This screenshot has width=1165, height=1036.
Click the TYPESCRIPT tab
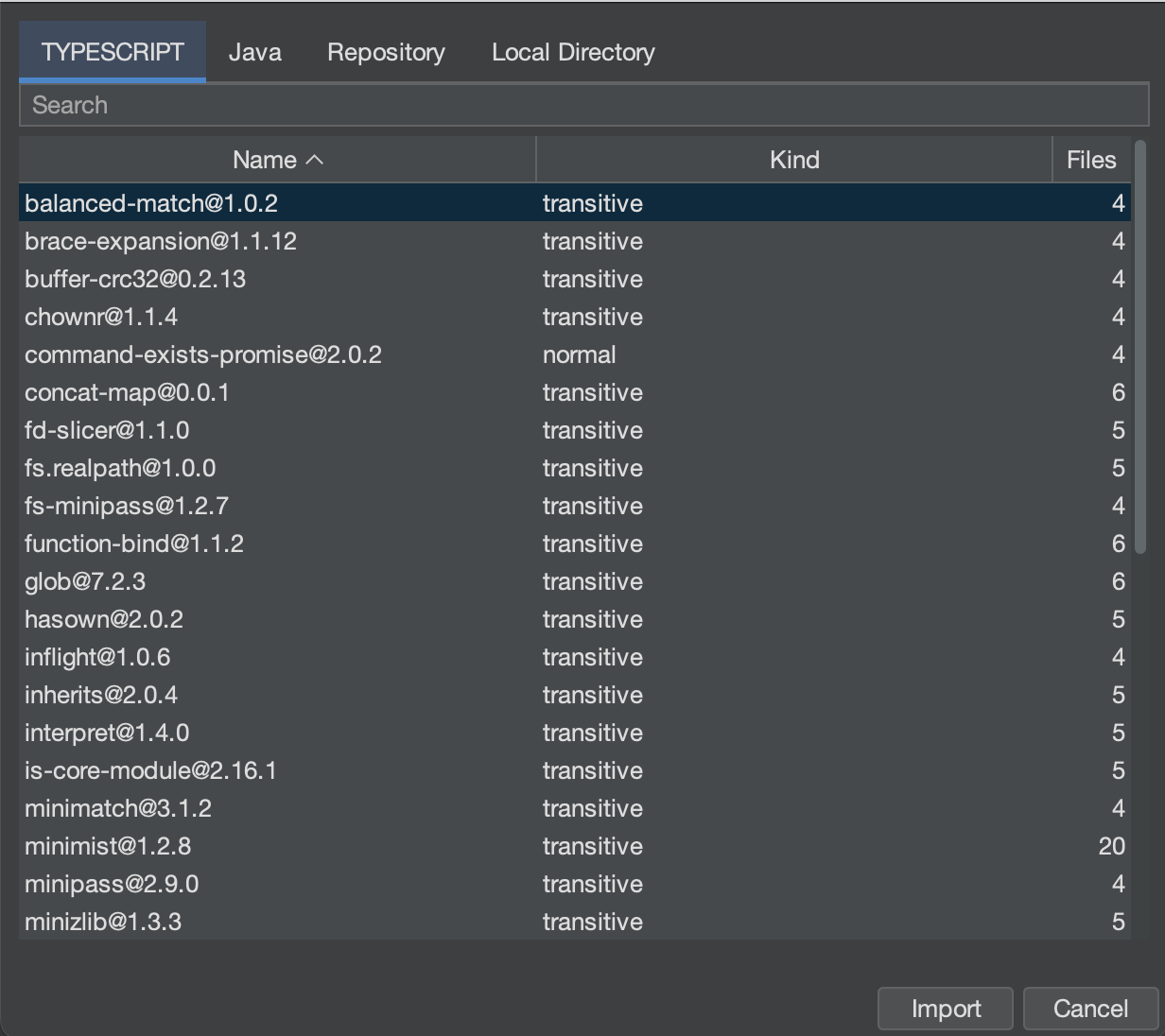coord(113,52)
